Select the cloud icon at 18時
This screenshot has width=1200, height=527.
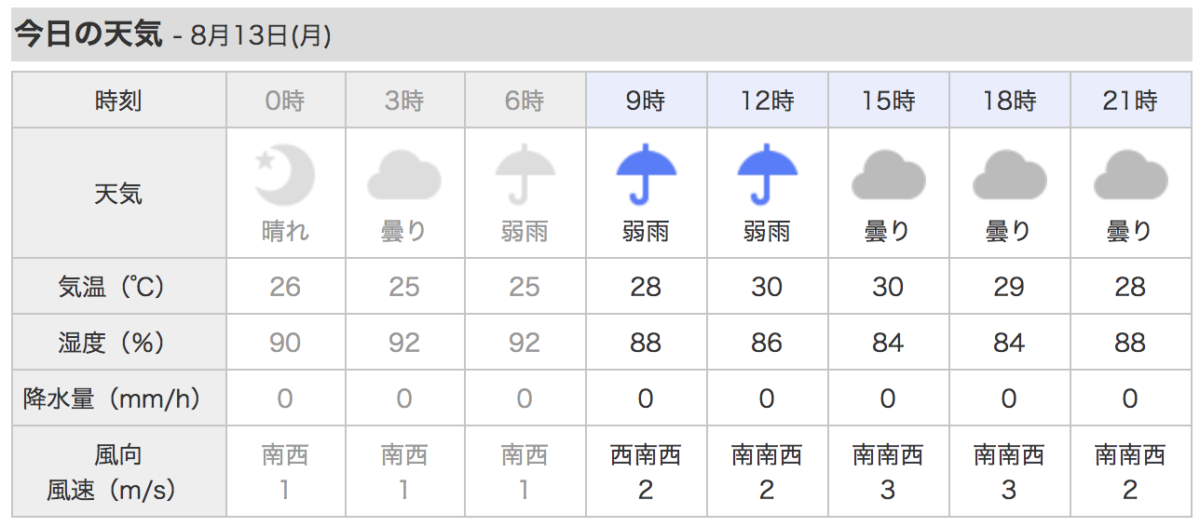[1009, 176]
